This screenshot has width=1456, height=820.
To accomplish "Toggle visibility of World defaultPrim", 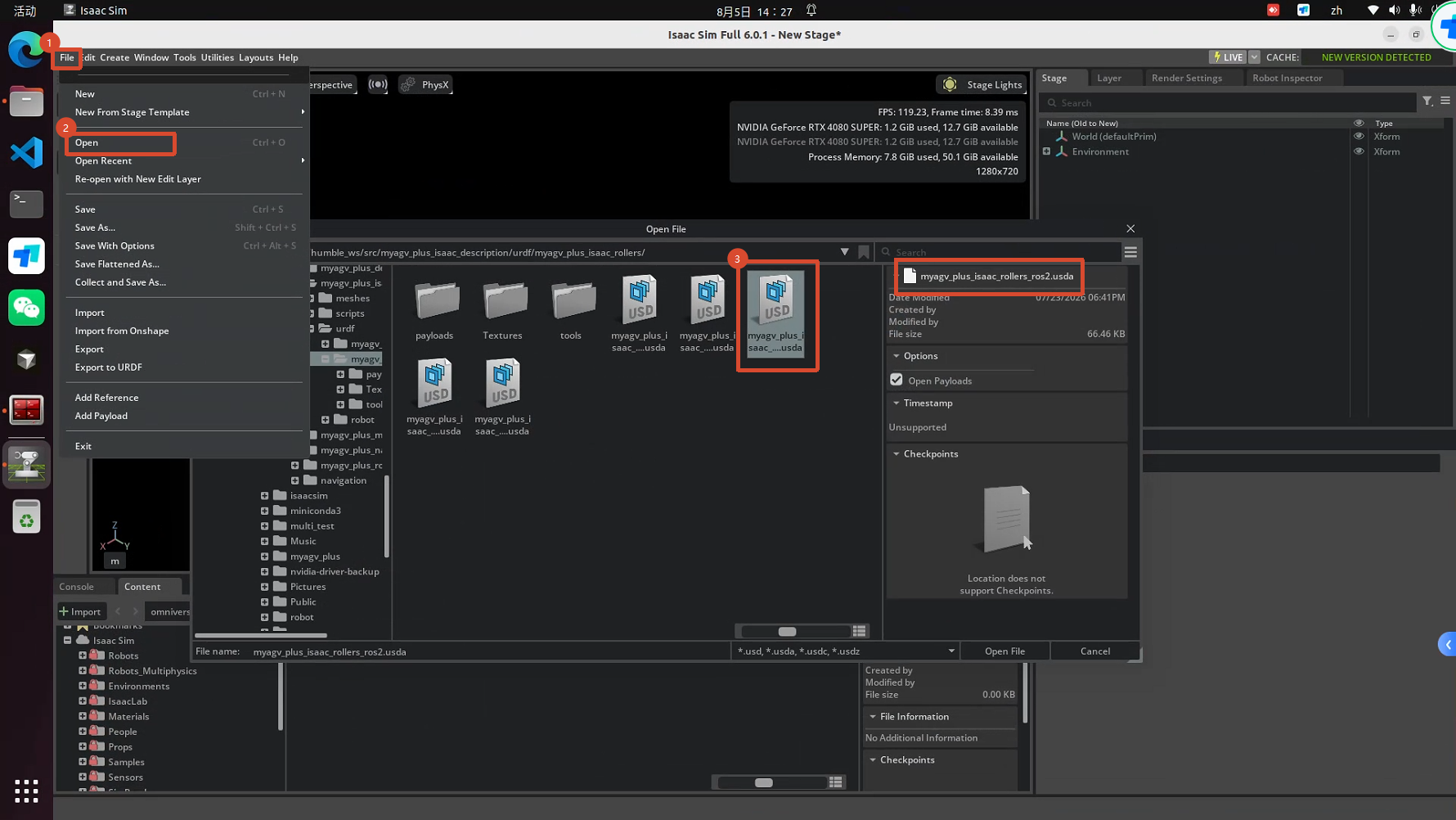I will 1359,137.
